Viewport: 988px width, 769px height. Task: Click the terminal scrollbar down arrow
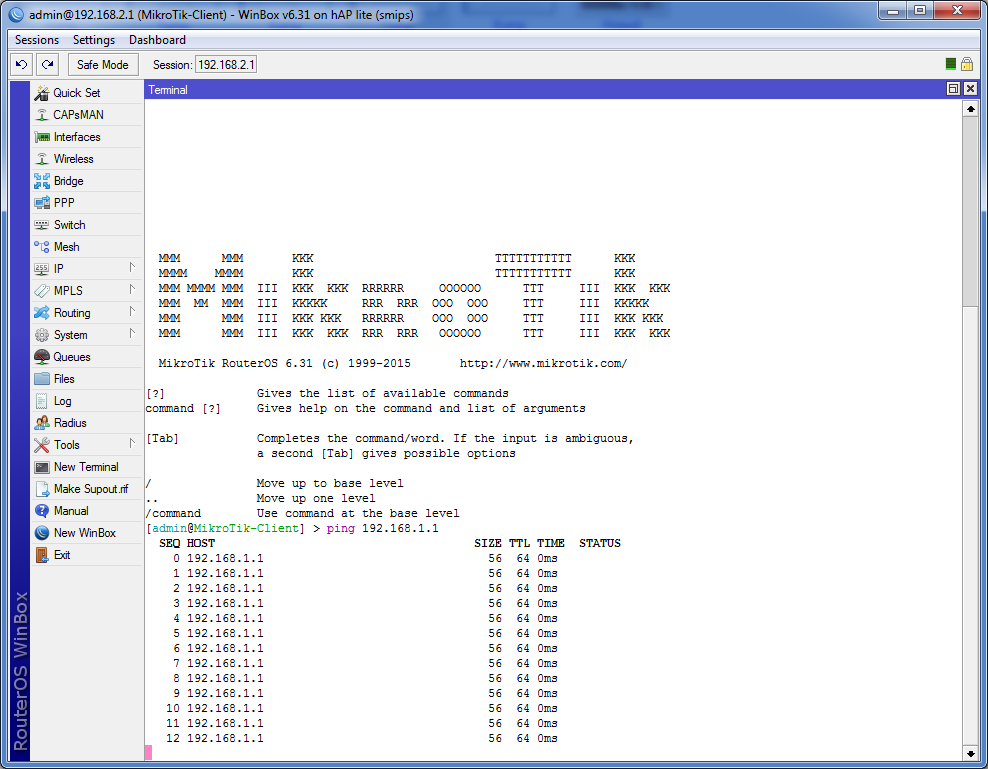click(970, 753)
